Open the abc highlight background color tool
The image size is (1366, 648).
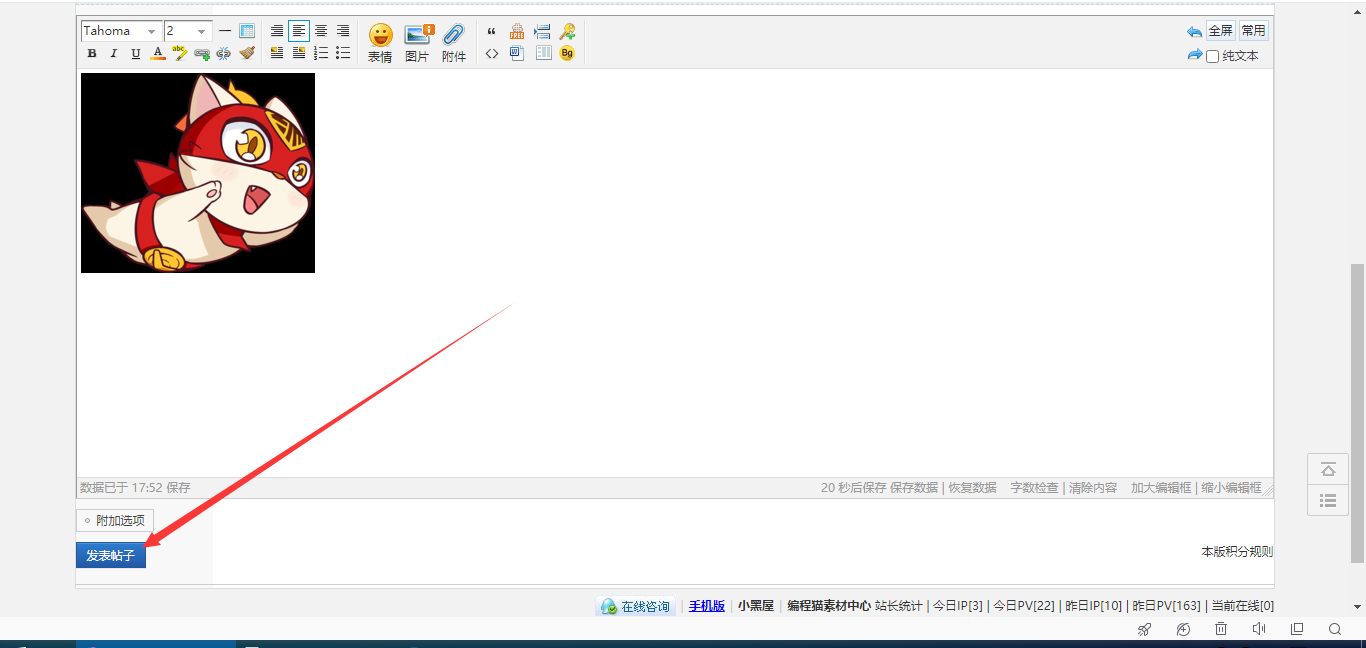pos(179,53)
